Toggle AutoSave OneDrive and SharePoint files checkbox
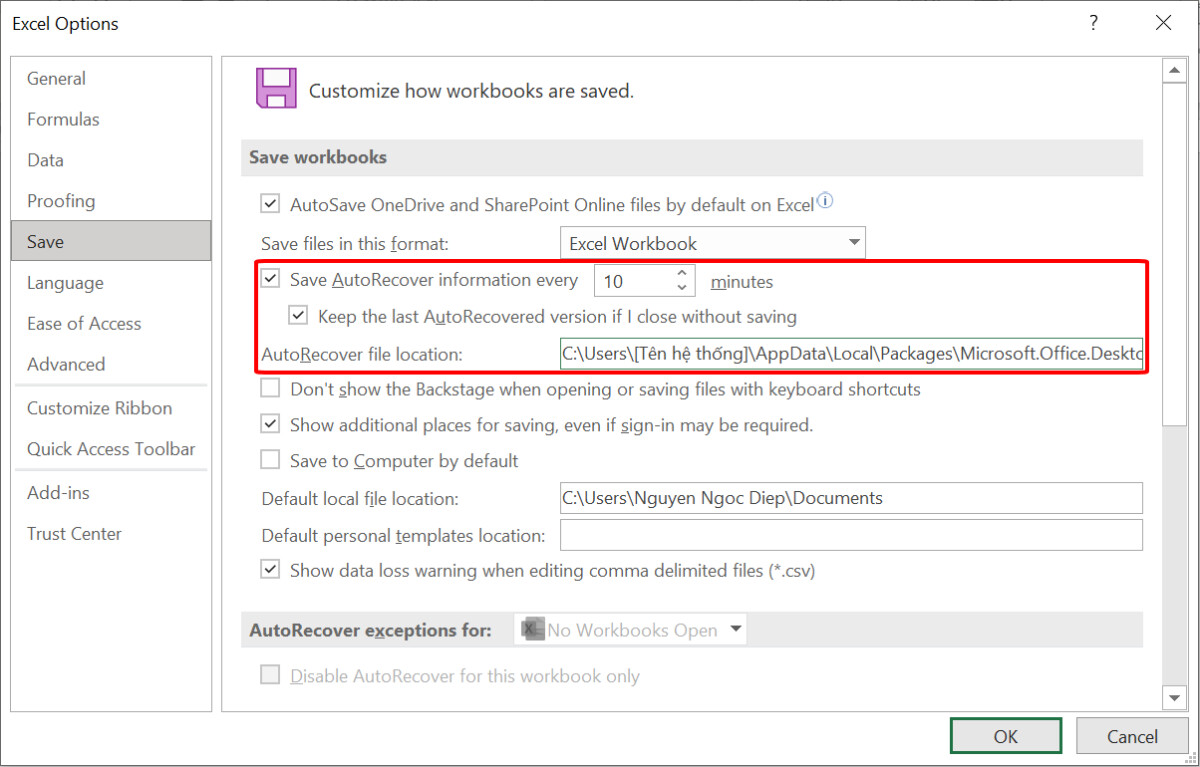Viewport: 1200px width, 767px height. pos(270,204)
